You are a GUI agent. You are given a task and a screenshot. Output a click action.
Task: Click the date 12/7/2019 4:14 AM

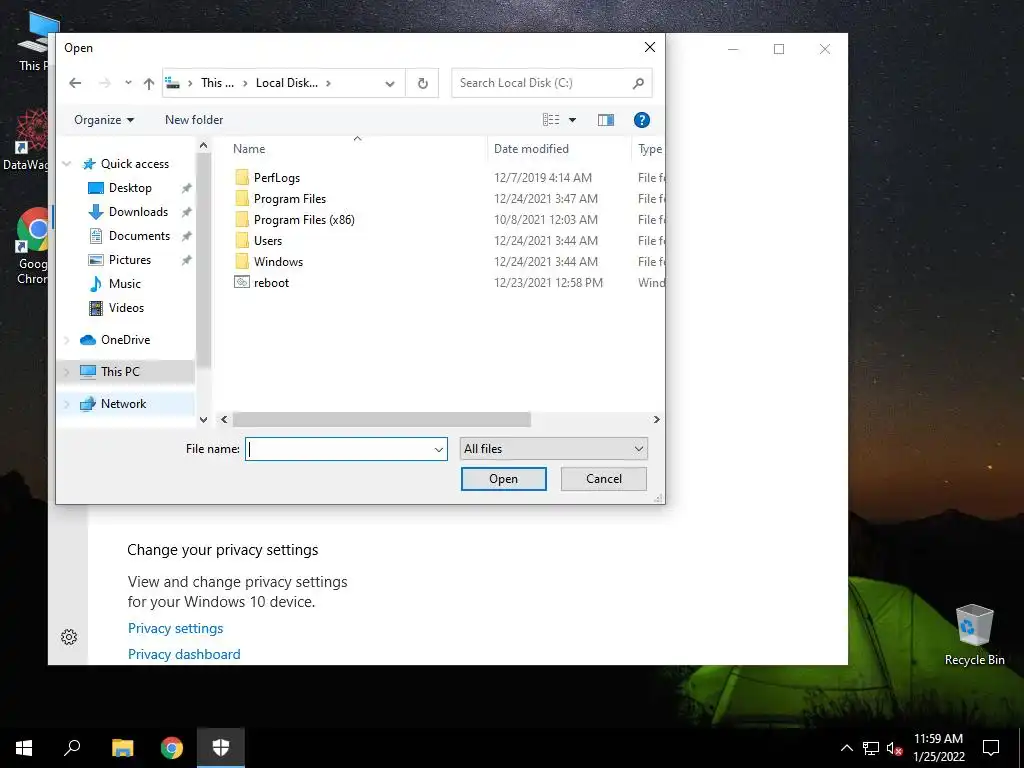point(543,178)
